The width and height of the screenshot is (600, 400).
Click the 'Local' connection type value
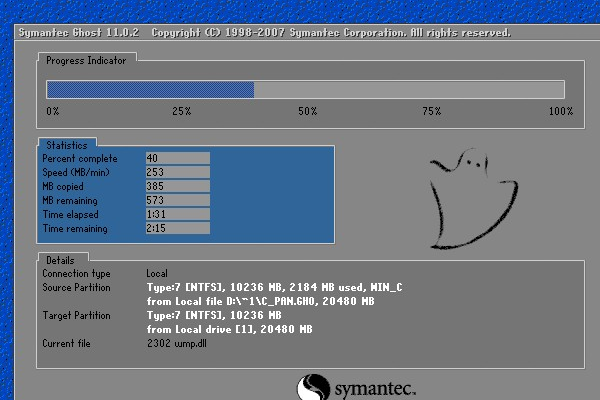pyautogui.click(x=157, y=273)
